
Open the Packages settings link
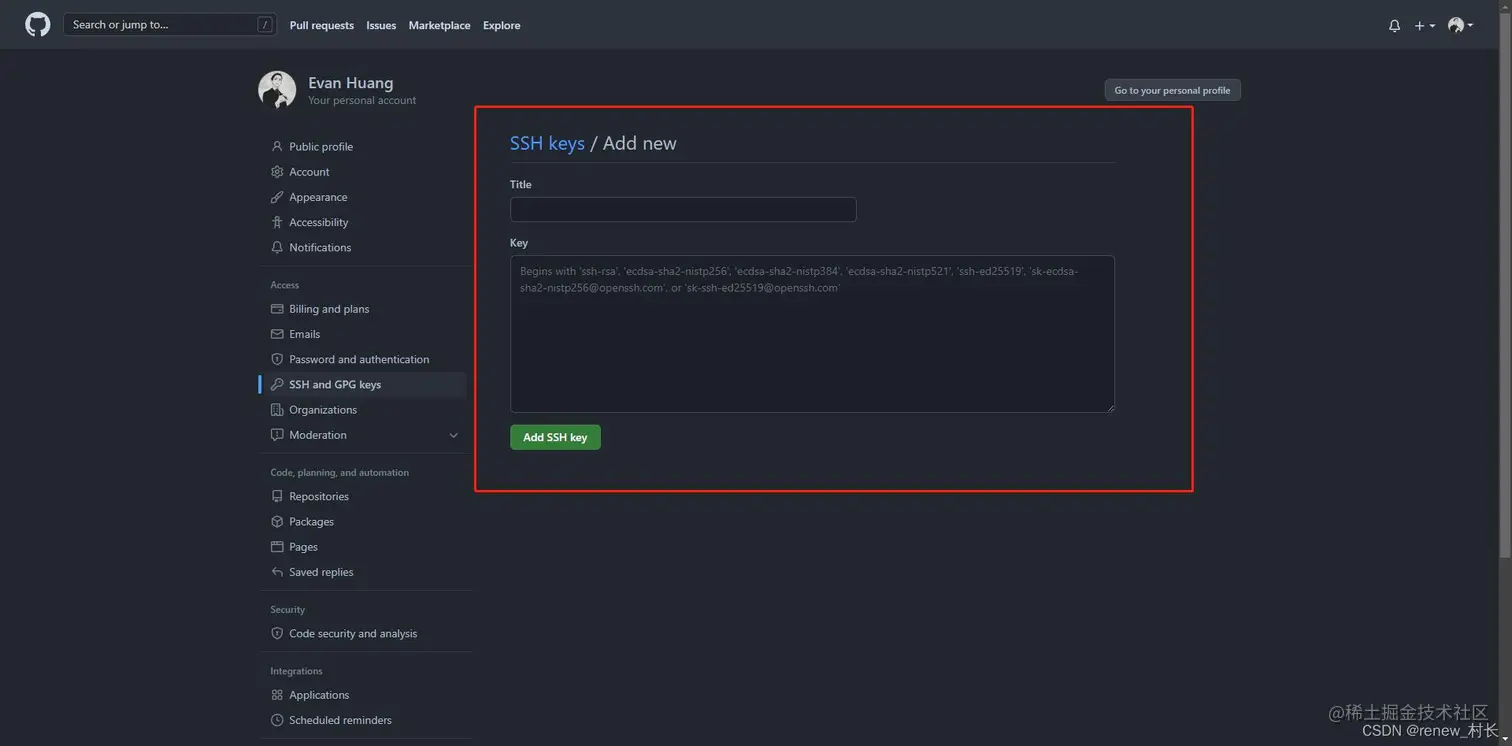tap(311, 522)
